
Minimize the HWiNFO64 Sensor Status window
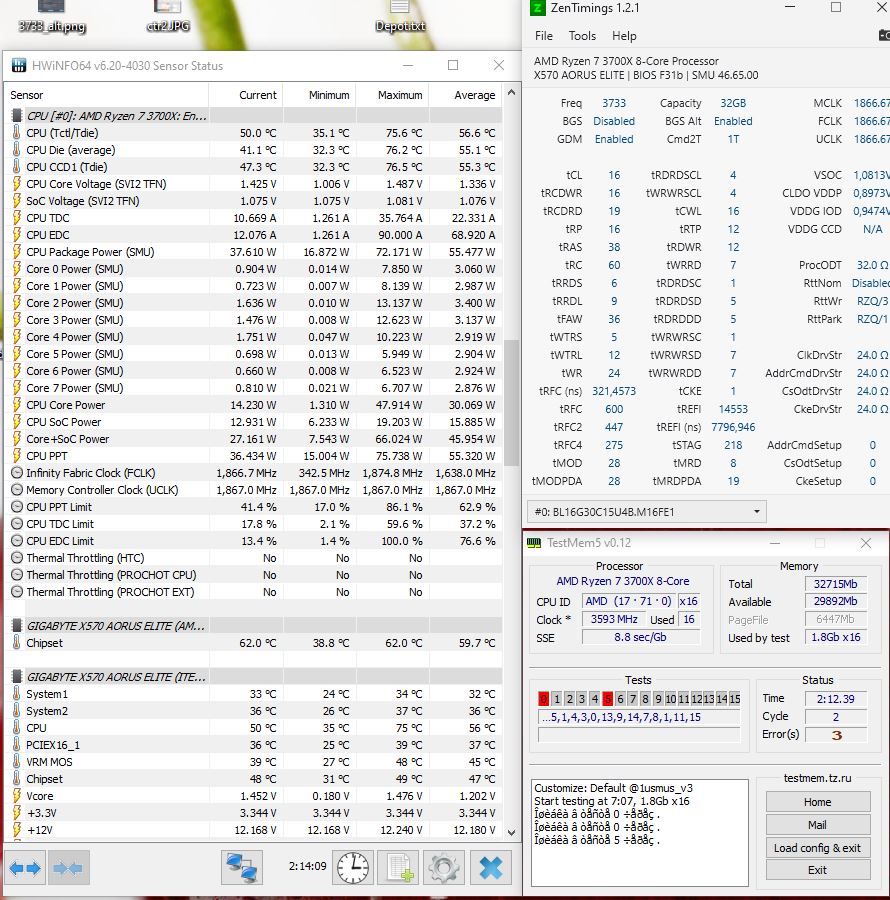pos(408,65)
